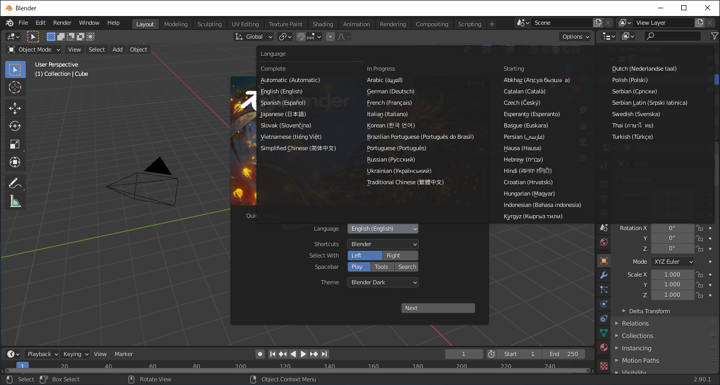Play the animation in reverse

293,354
